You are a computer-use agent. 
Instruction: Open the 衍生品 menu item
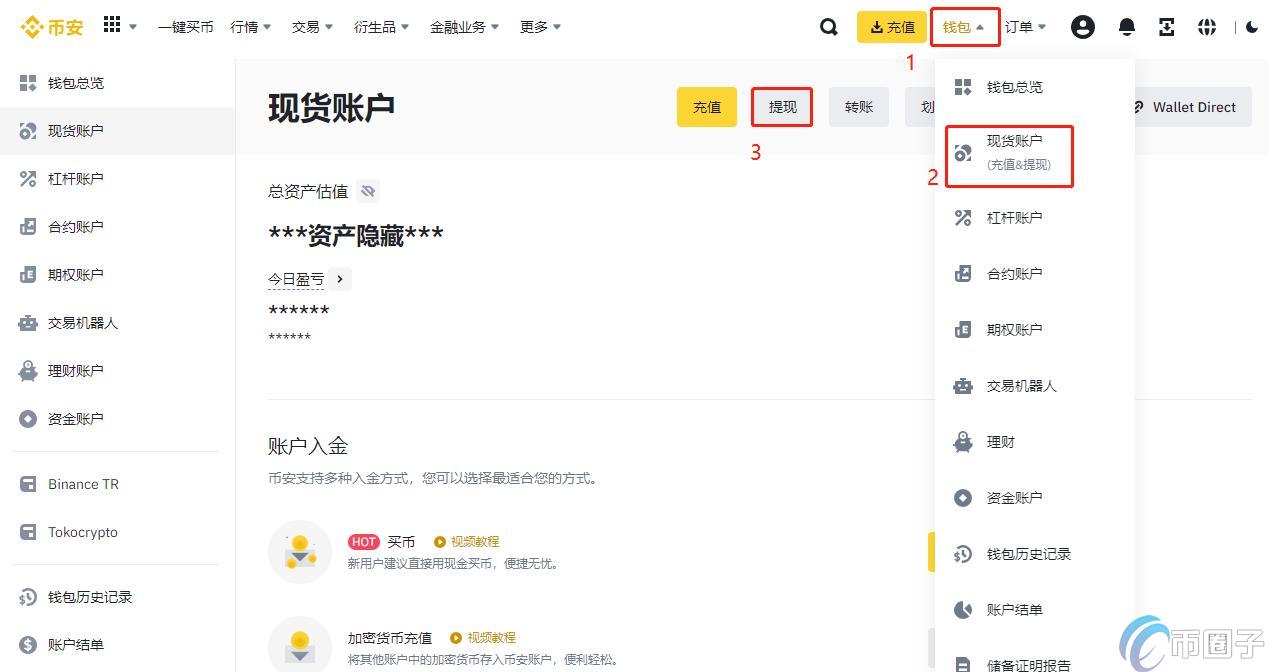(380, 27)
